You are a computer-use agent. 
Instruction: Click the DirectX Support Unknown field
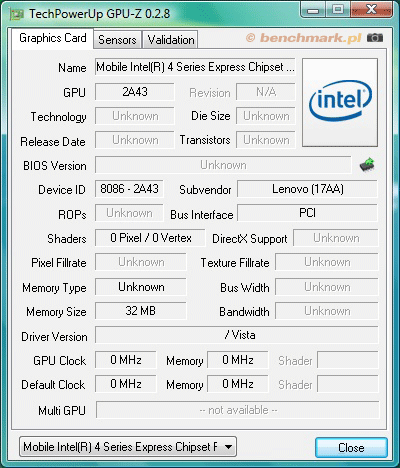coord(336,238)
